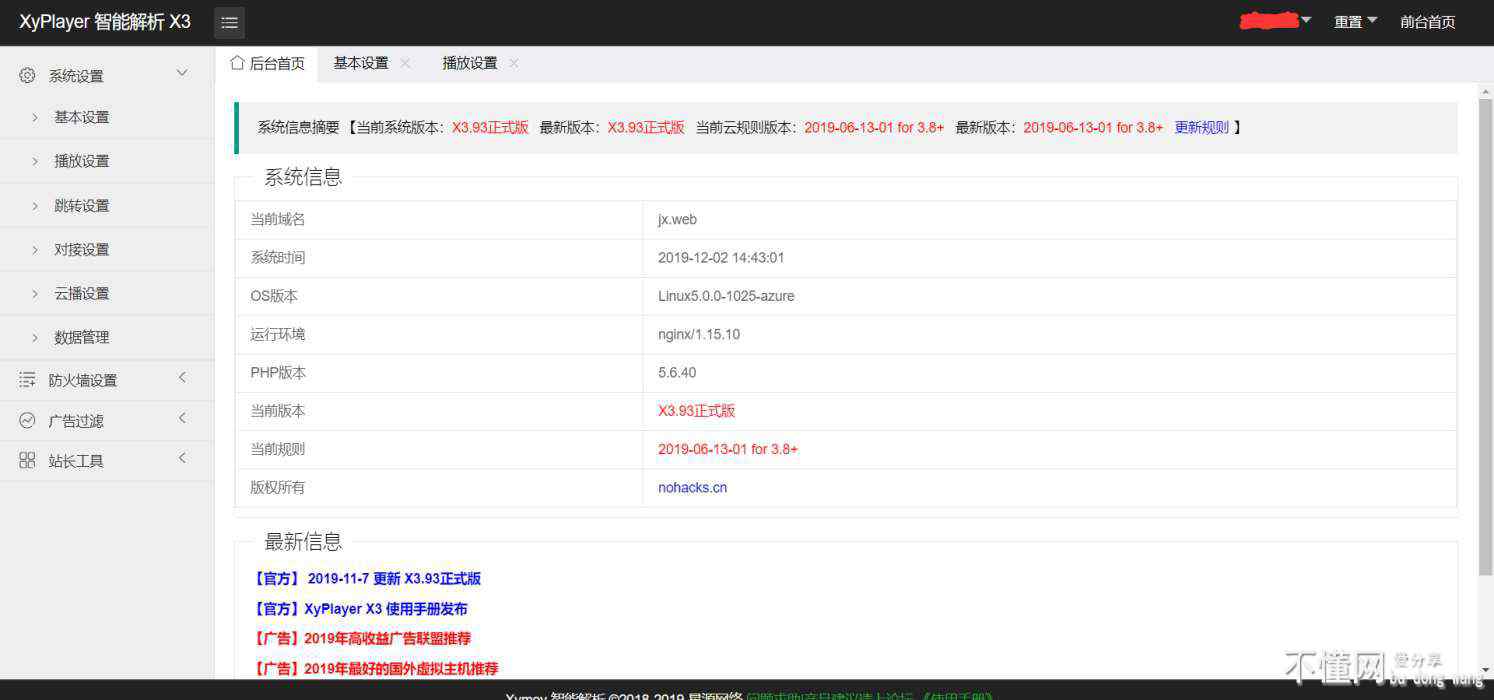This screenshot has height=700, width=1494.
Task: Click the gear icon beside 系统设置
Action: click(28, 75)
